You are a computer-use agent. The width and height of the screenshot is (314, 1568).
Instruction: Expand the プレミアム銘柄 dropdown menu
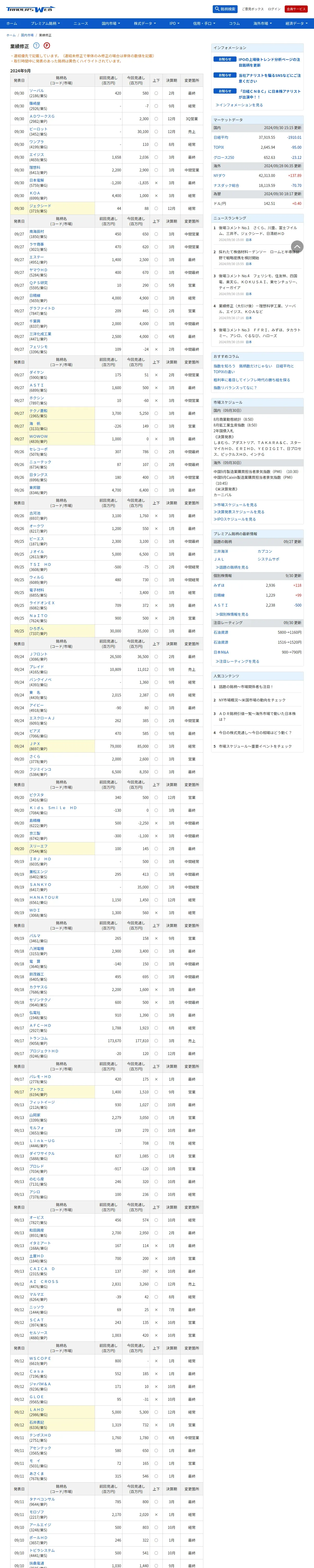(x=46, y=23)
